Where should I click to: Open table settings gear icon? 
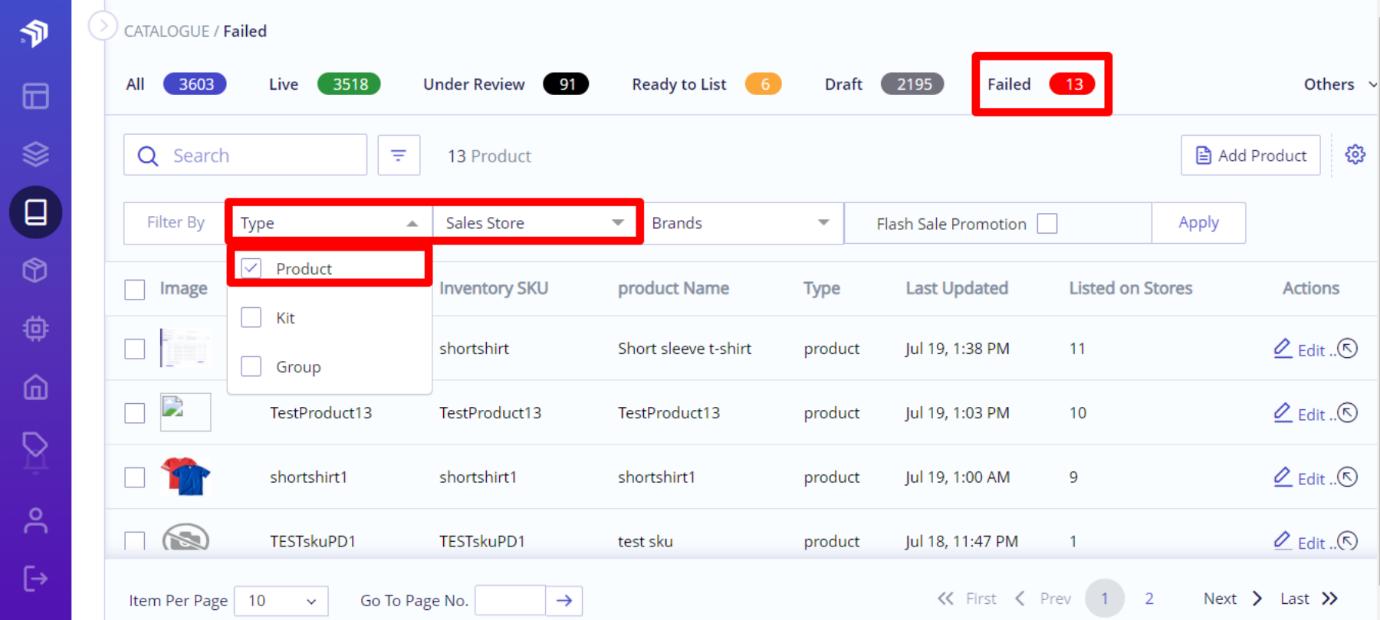[x=1355, y=155]
